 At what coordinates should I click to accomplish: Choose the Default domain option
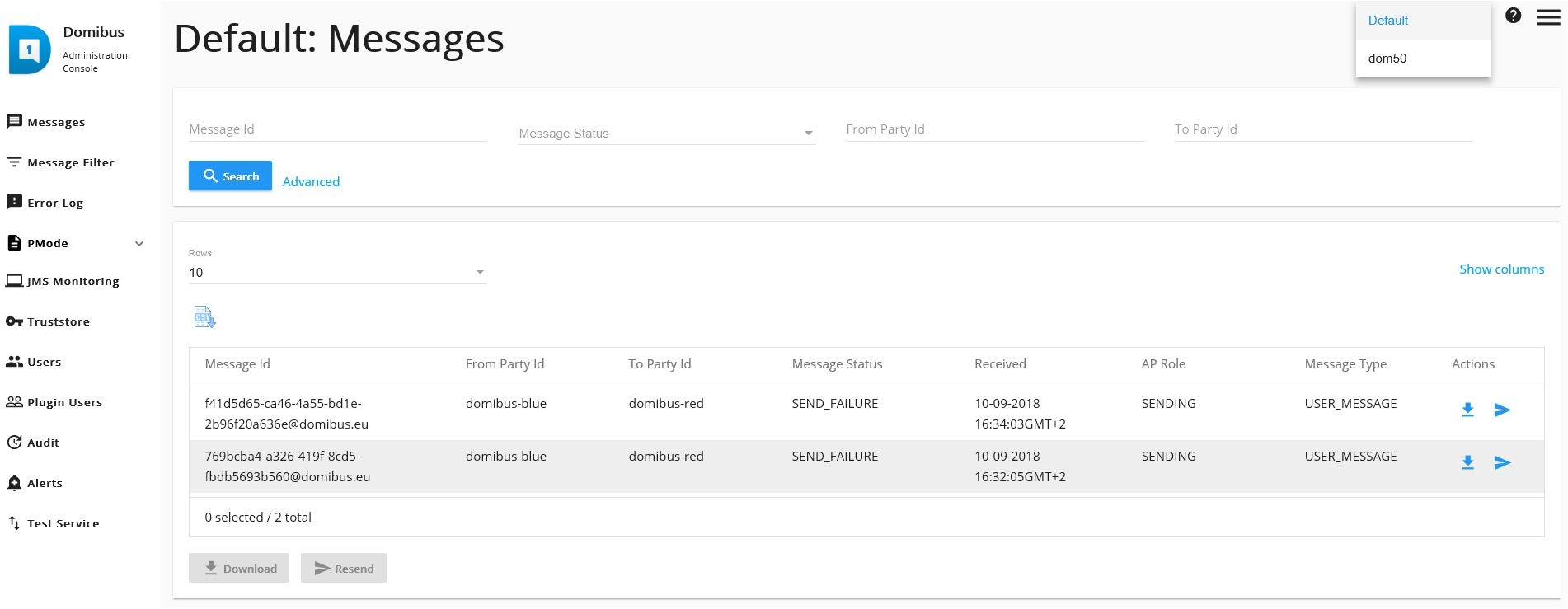coord(1388,21)
